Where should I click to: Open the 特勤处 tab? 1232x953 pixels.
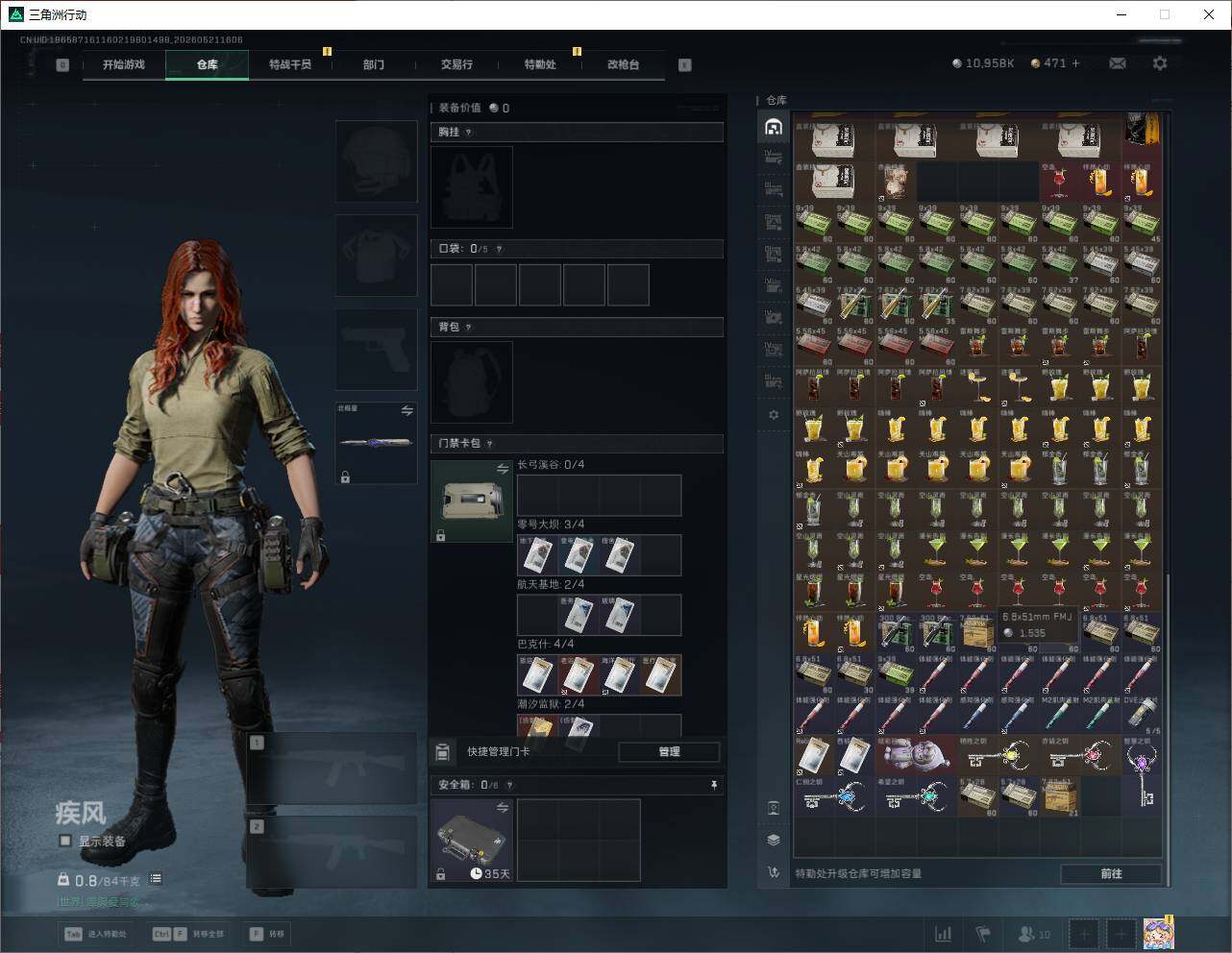(x=540, y=65)
